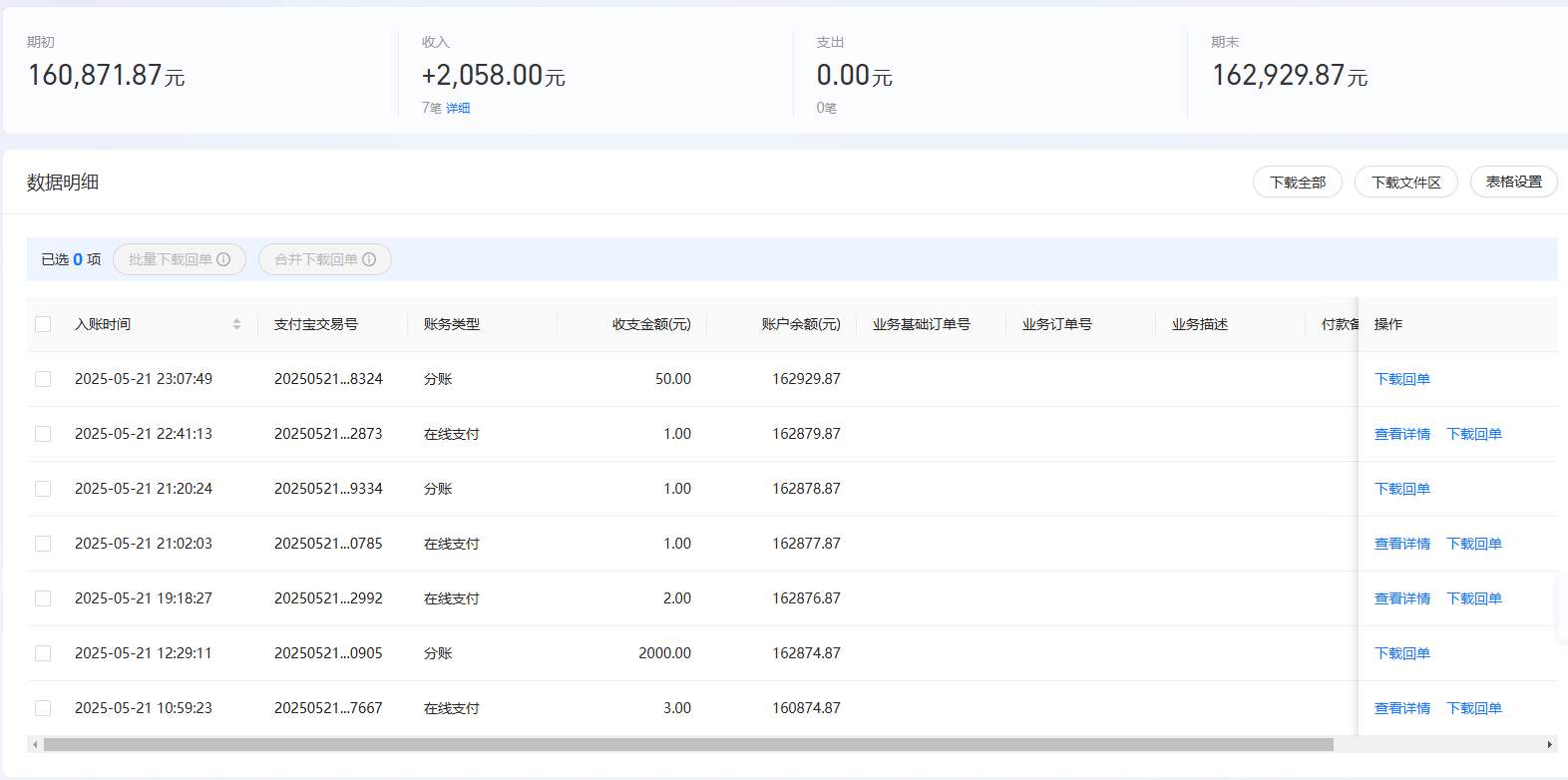Tick checkbox for 2025-05-21 10:59:23 row
Viewport: 1568px width, 780px height.
tap(43, 708)
